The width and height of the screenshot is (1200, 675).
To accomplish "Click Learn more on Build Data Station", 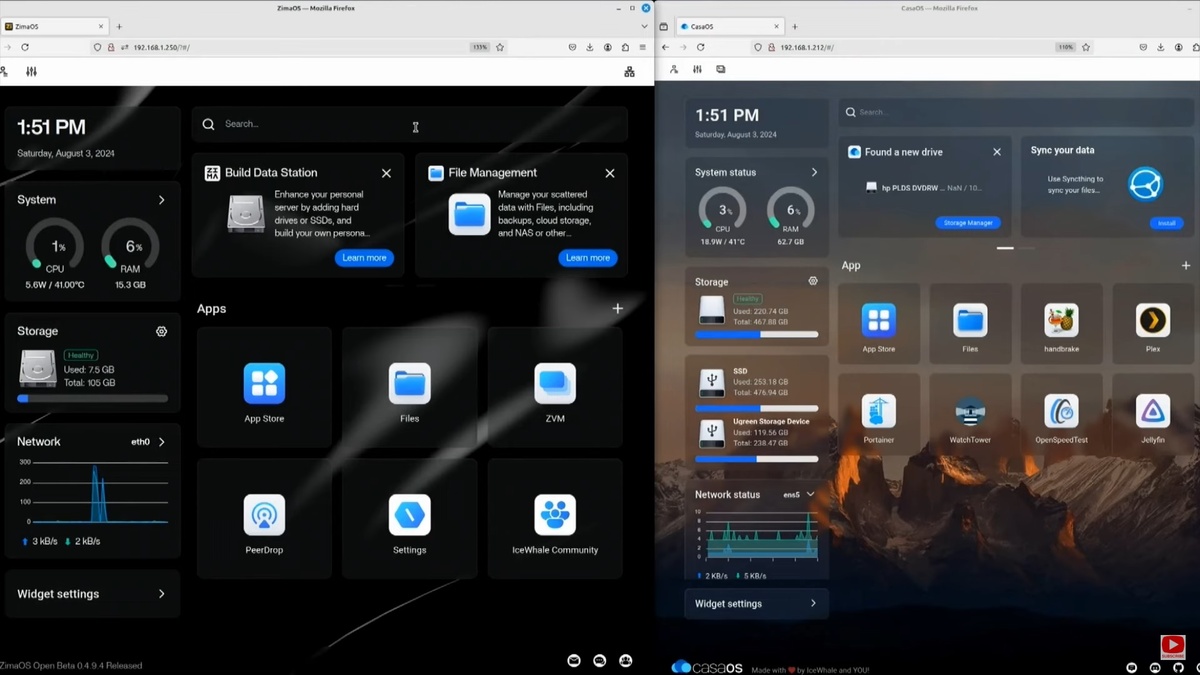I will pos(364,257).
